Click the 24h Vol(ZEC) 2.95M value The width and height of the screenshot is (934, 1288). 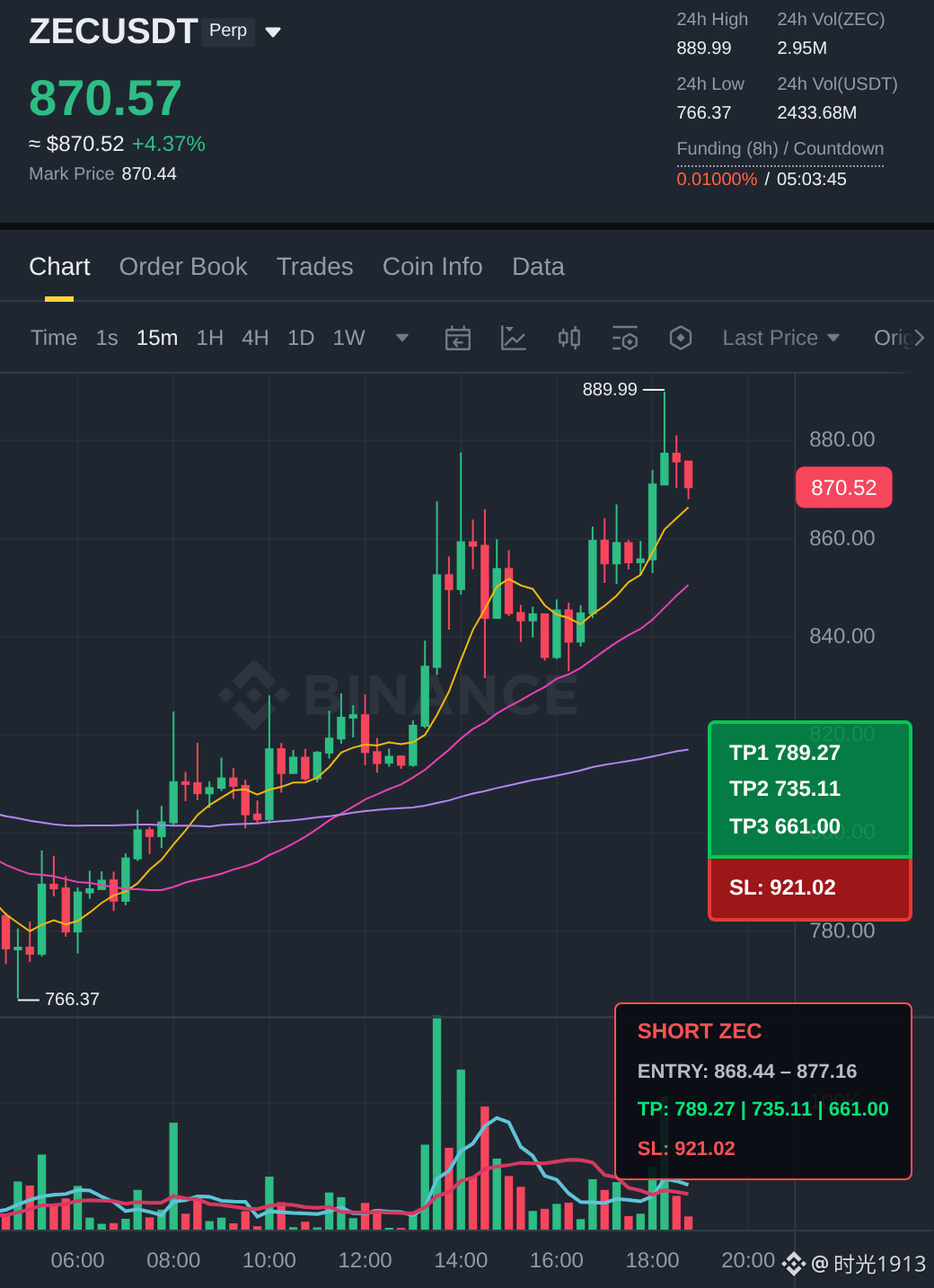802,49
